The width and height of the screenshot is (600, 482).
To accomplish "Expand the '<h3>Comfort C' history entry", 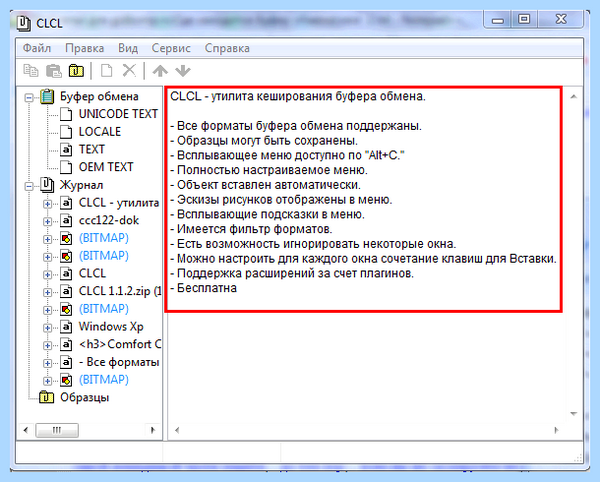I will (47, 345).
